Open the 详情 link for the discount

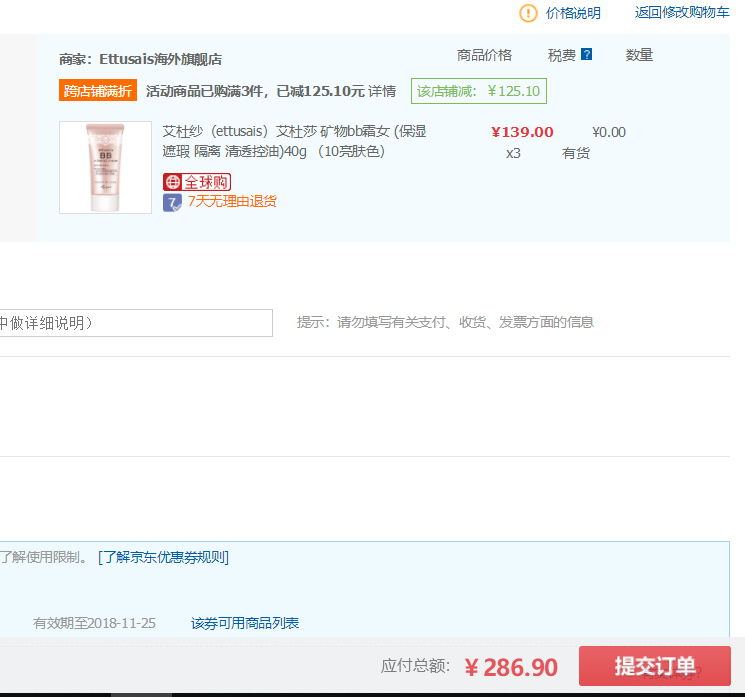382,91
